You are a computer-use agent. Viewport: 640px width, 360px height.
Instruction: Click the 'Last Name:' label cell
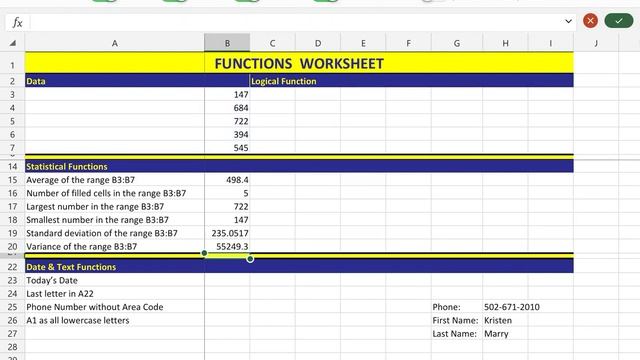(457, 334)
